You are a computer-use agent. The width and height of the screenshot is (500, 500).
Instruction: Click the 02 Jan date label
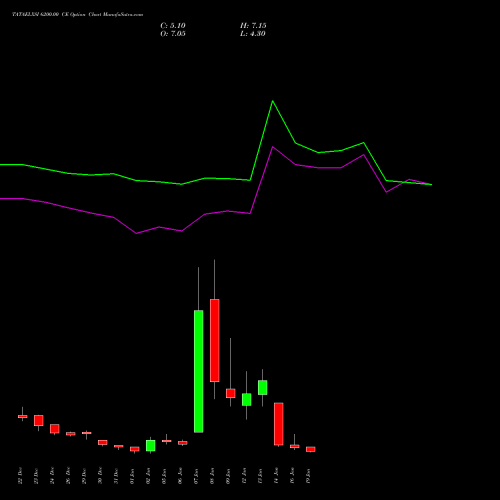(x=148, y=476)
